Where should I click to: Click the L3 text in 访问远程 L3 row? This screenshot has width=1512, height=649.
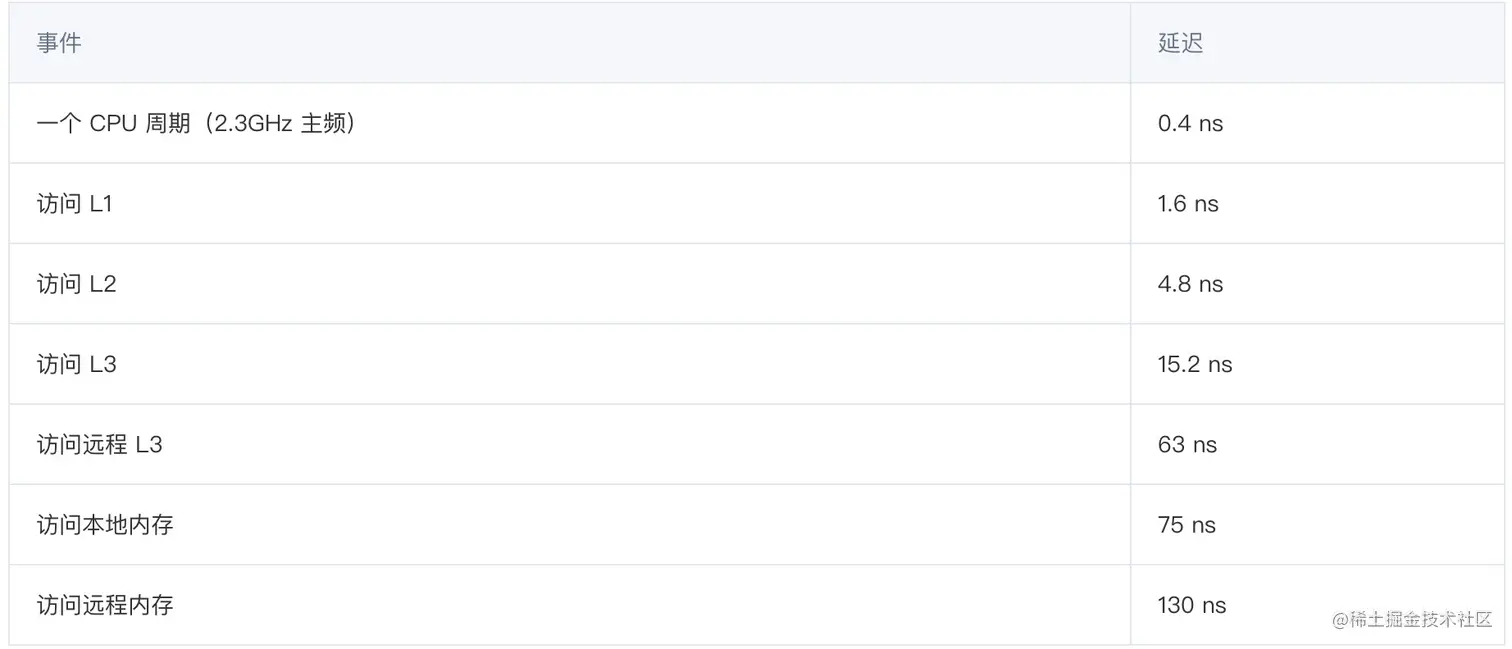[x=149, y=444]
